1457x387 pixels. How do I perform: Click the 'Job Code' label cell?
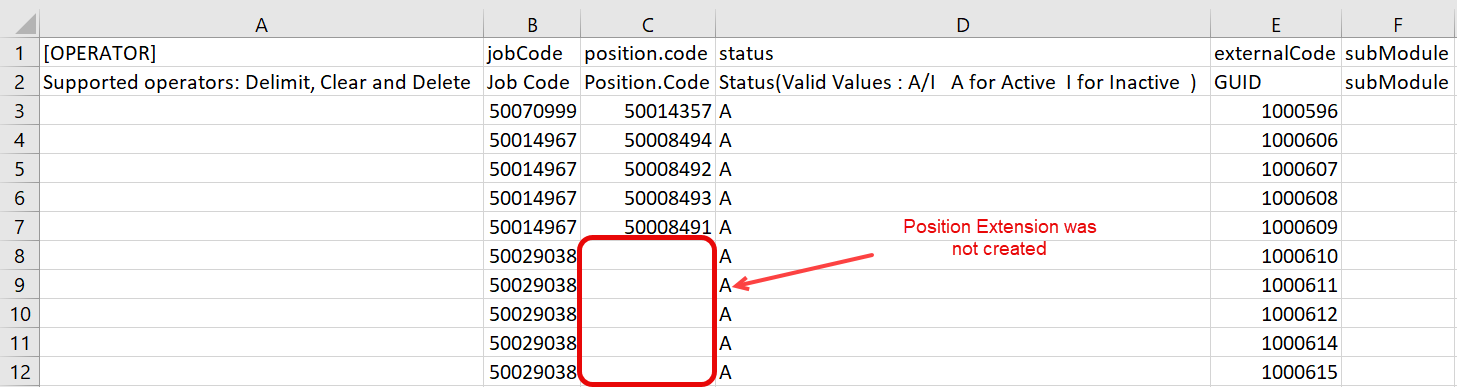coord(532,83)
